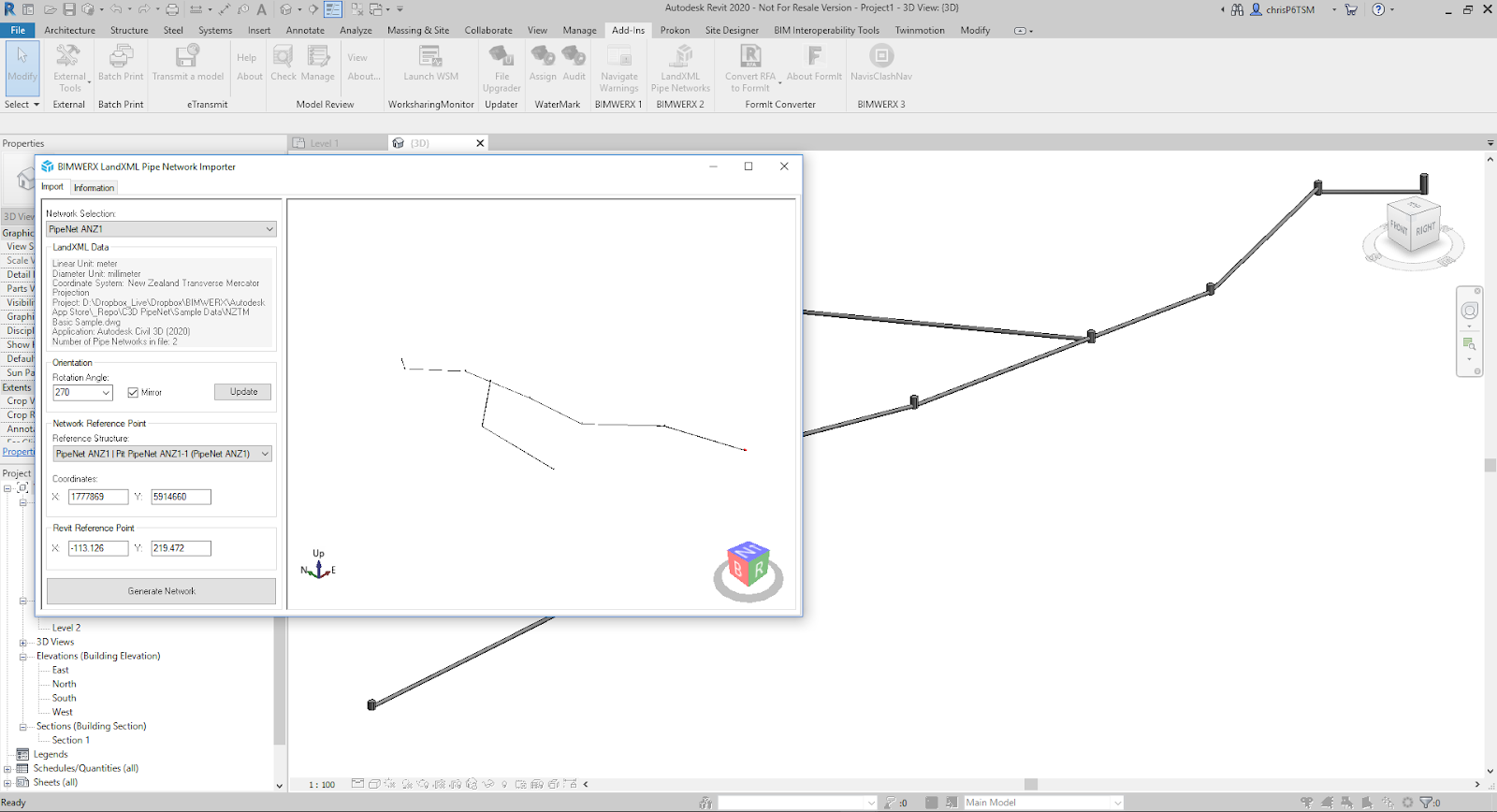This screenshot has height=812, width=1497.
Task: Open the Collaborate ribbon tab
Action: (x=488, y=30)
